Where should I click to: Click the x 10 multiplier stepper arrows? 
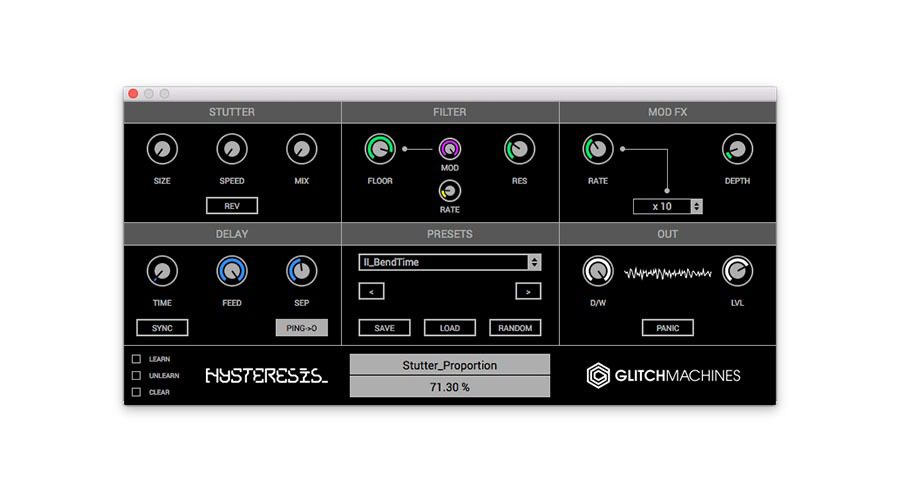pos(696,206)
